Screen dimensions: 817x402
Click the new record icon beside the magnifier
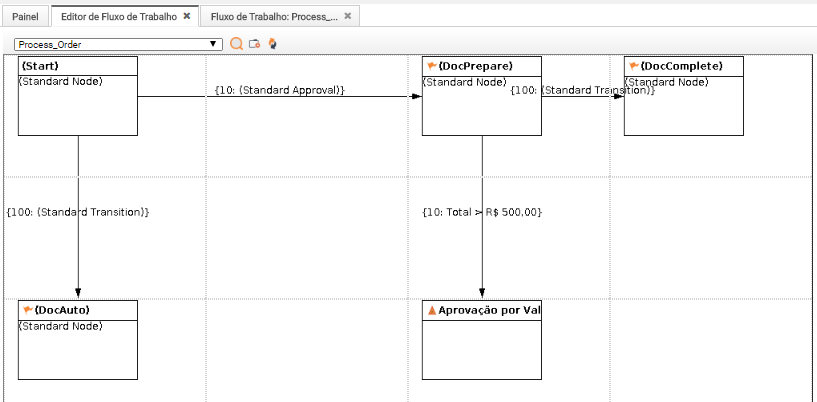click(x=254, y=44)
